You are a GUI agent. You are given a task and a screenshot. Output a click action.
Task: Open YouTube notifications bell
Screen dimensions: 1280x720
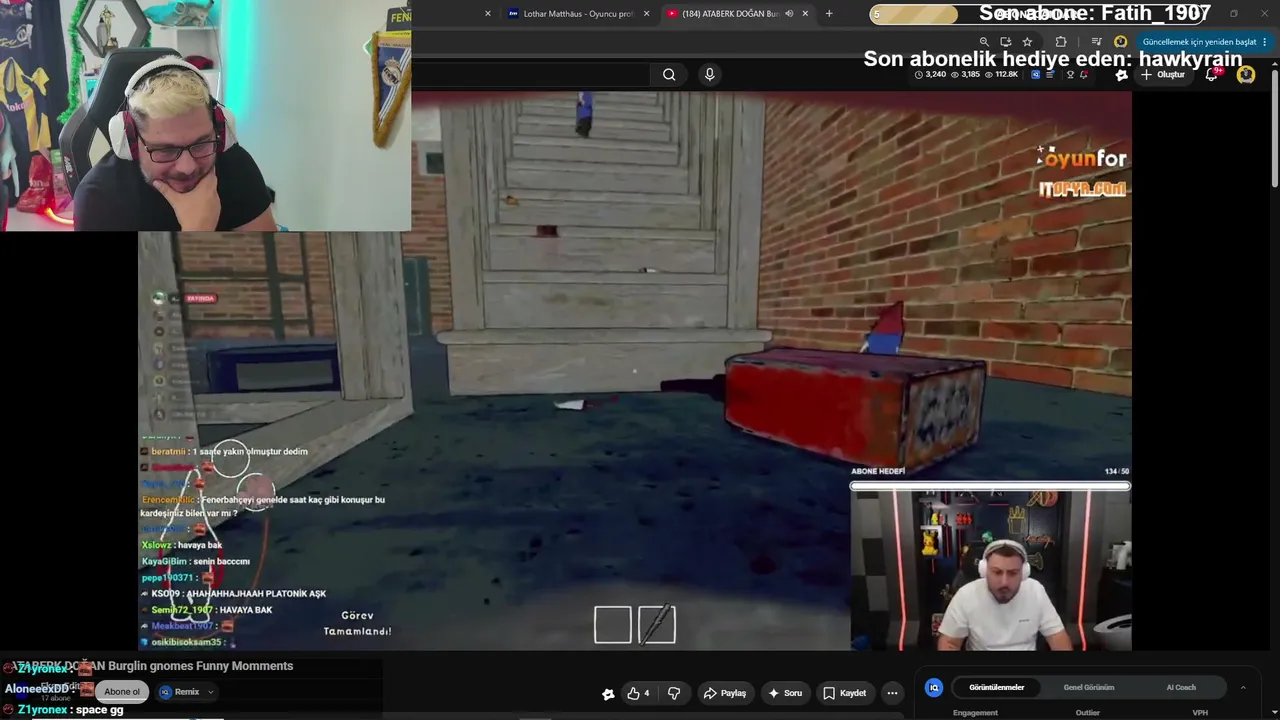[x=1212, y=75]
